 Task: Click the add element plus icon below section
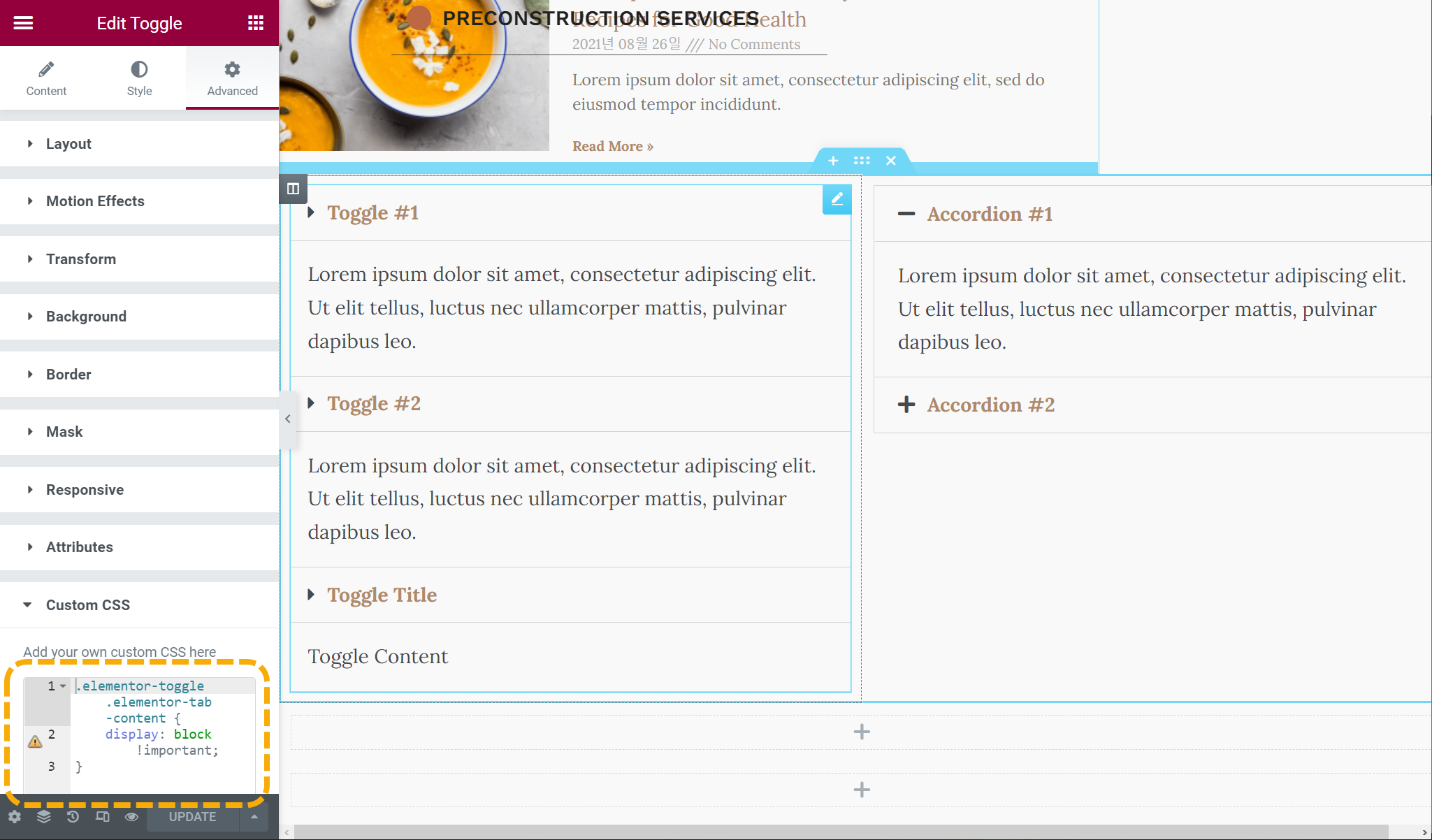pyautogui.click(x=860, y=732)
